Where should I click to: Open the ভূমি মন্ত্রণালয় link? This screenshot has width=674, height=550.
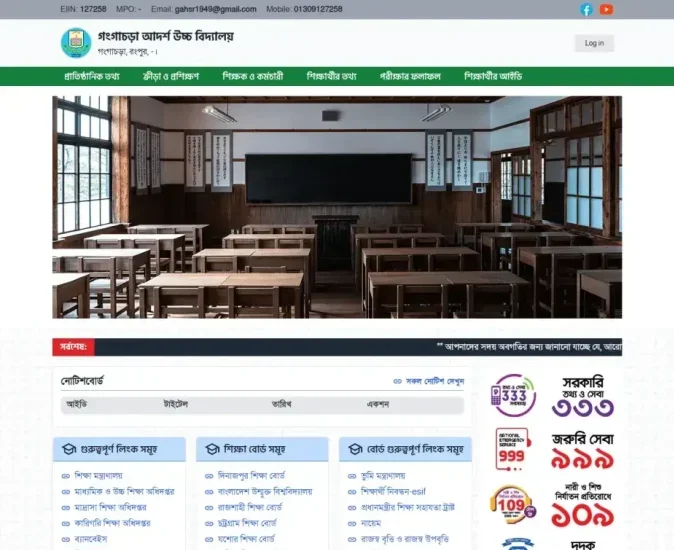coord(383,476)
